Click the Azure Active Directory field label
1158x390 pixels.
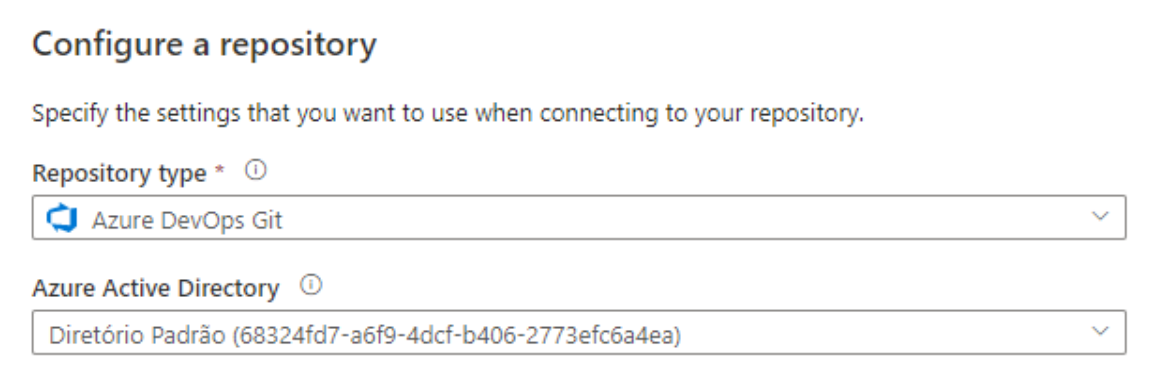(x=156, y=287)
